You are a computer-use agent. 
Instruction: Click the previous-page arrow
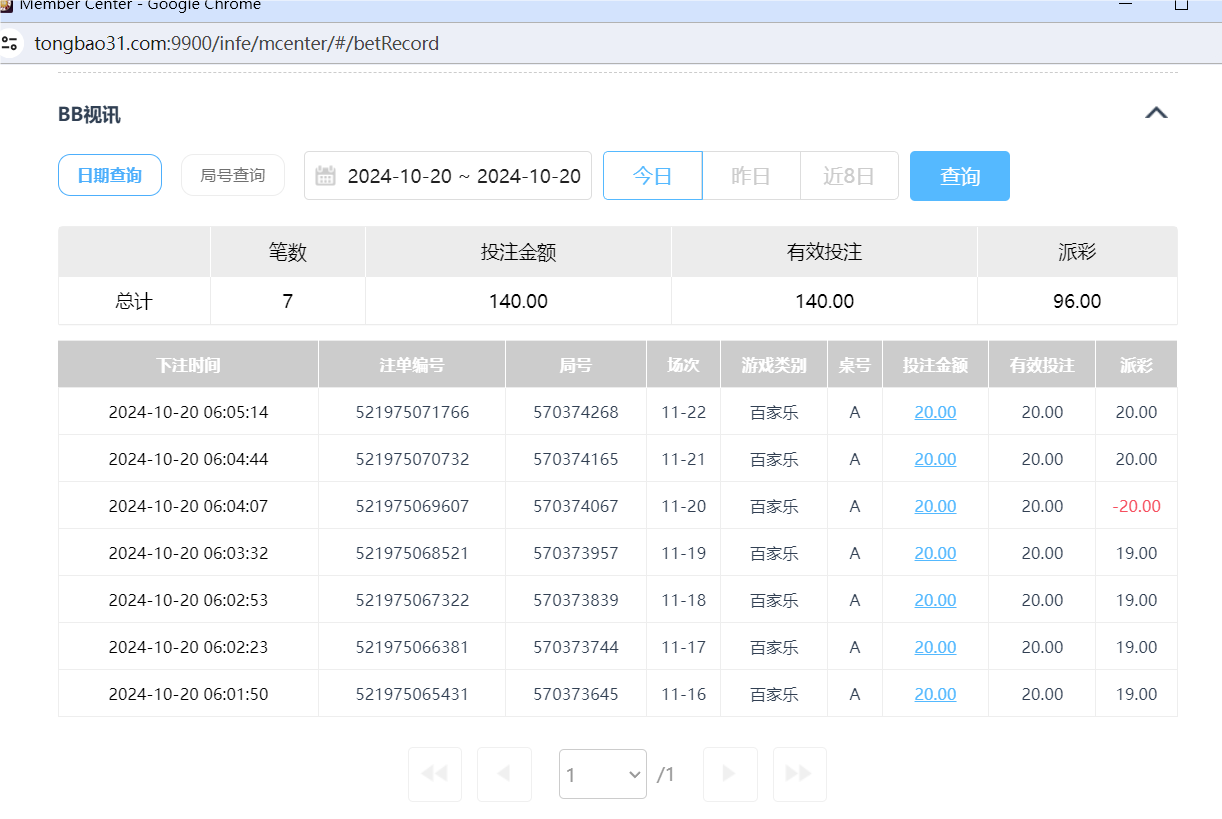point(504,774)
